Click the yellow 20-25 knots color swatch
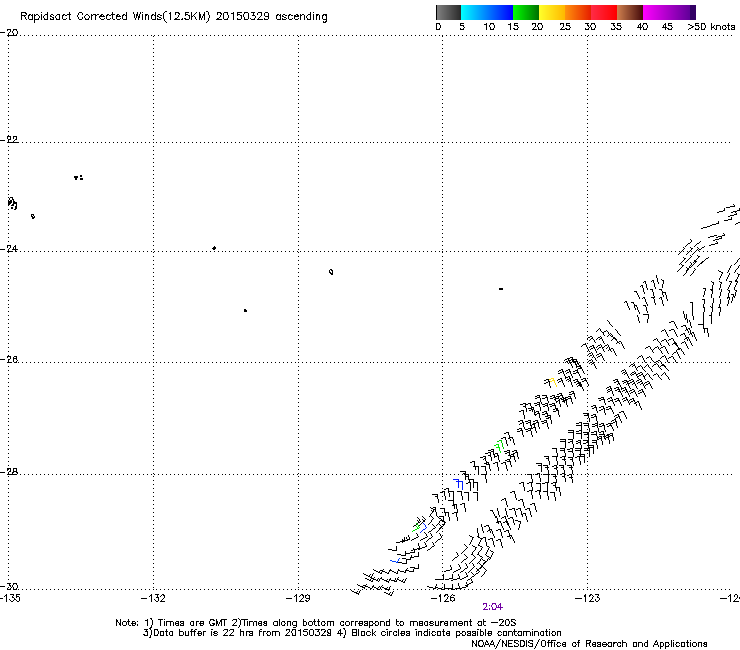740x650 pixels. (x=552, y=12)
